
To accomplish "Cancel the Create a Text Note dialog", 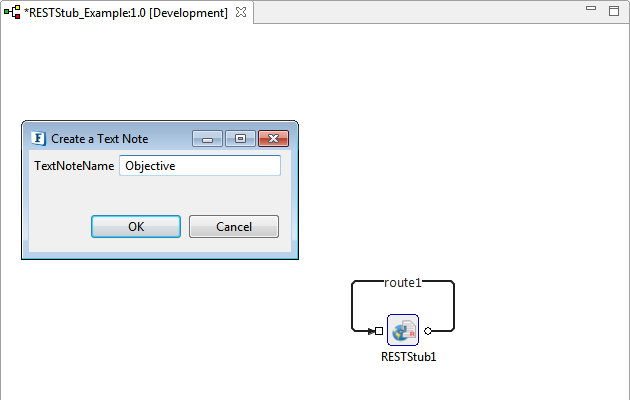I will pyautogui.click(x=234, y=227).
